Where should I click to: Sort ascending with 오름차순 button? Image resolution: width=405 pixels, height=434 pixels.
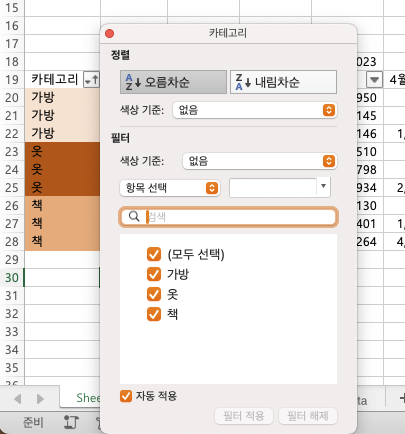pyautogui.click(x=173, y=82)
